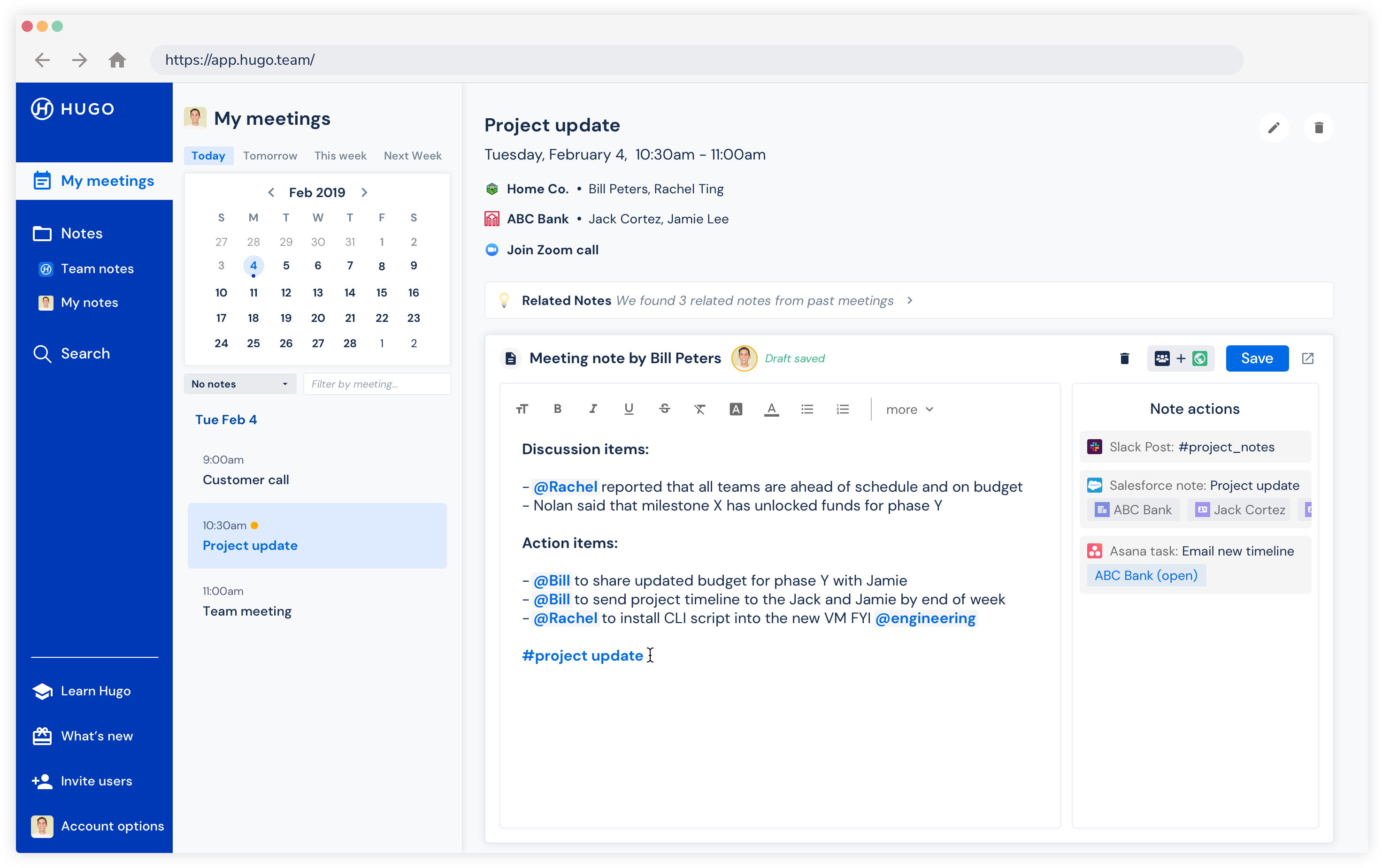
Task: Click the edit pencil icon for meeting
Action: (x=1274, y=127)
